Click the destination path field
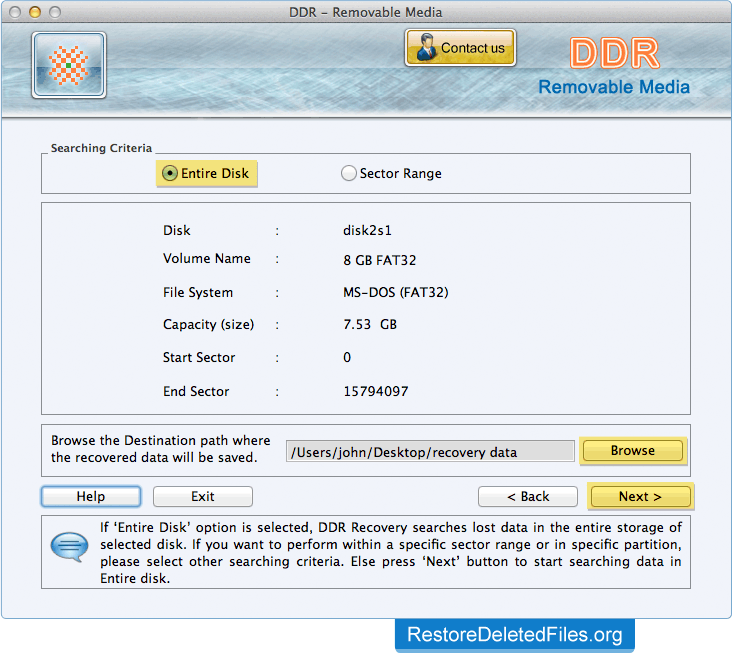Image resolution: width=732 pixels, height=653 pixels. pos(430,451)
